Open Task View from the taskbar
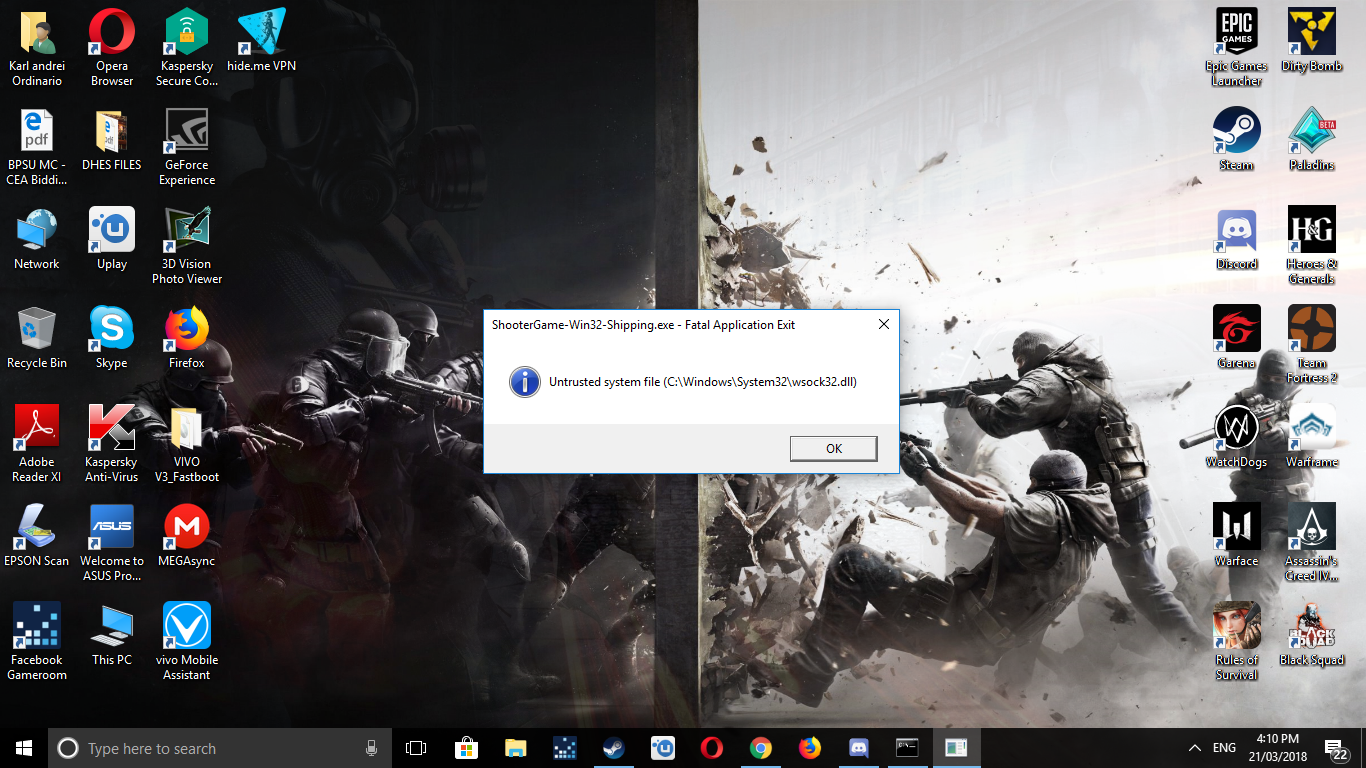Image resolution: width=1366 pixels, height=768 pixels. pyautogui.click(x=416, y=748)
